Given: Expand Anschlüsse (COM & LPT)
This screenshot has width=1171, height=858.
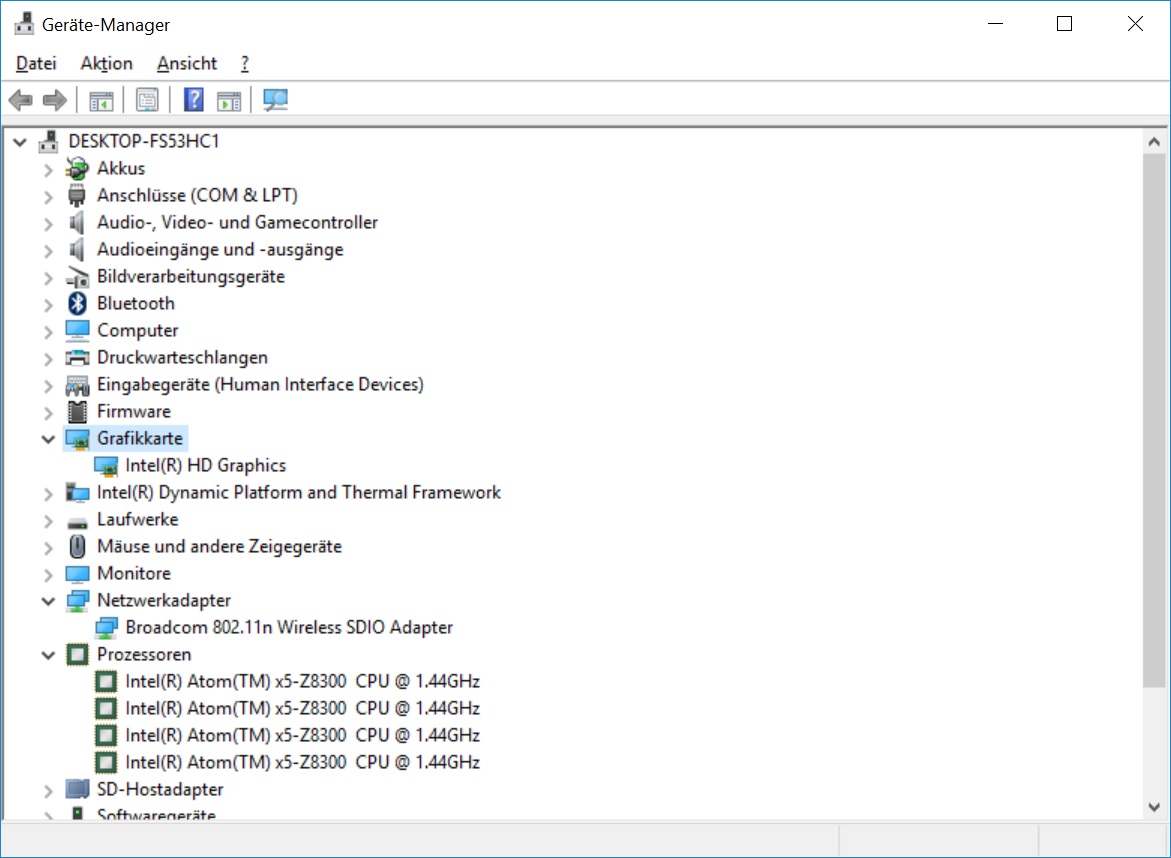Looking at the screenshot, I should [49, 196].
